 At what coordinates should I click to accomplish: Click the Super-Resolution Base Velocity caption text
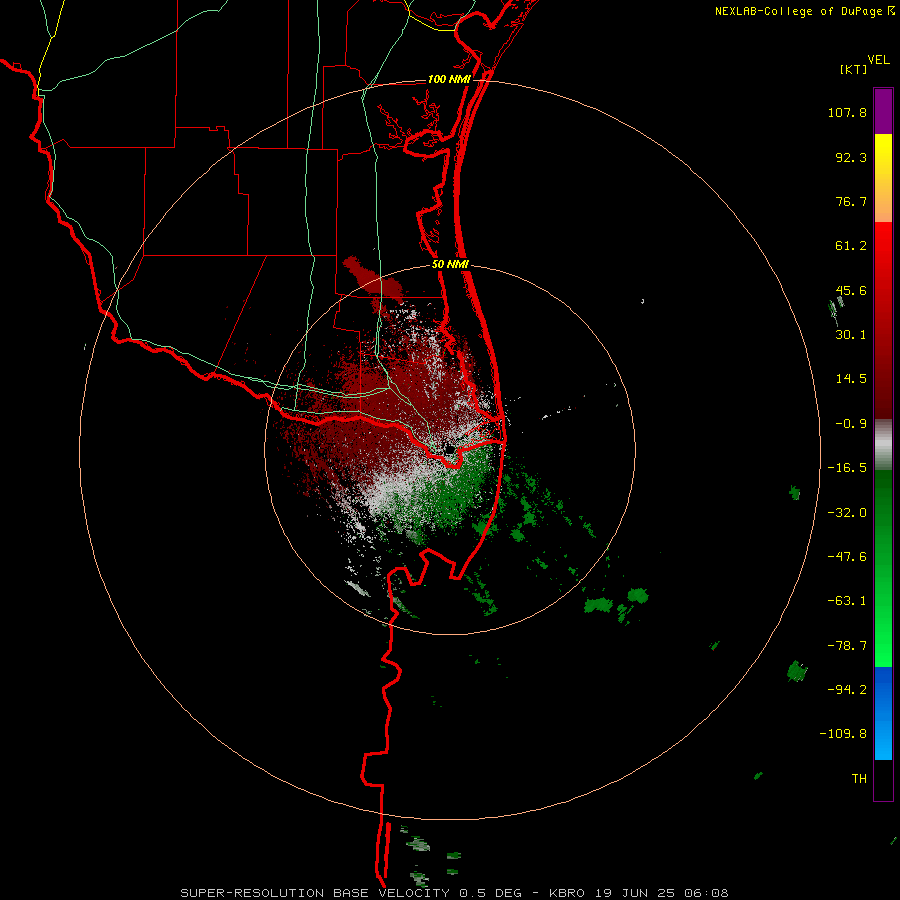coord(454,893)
